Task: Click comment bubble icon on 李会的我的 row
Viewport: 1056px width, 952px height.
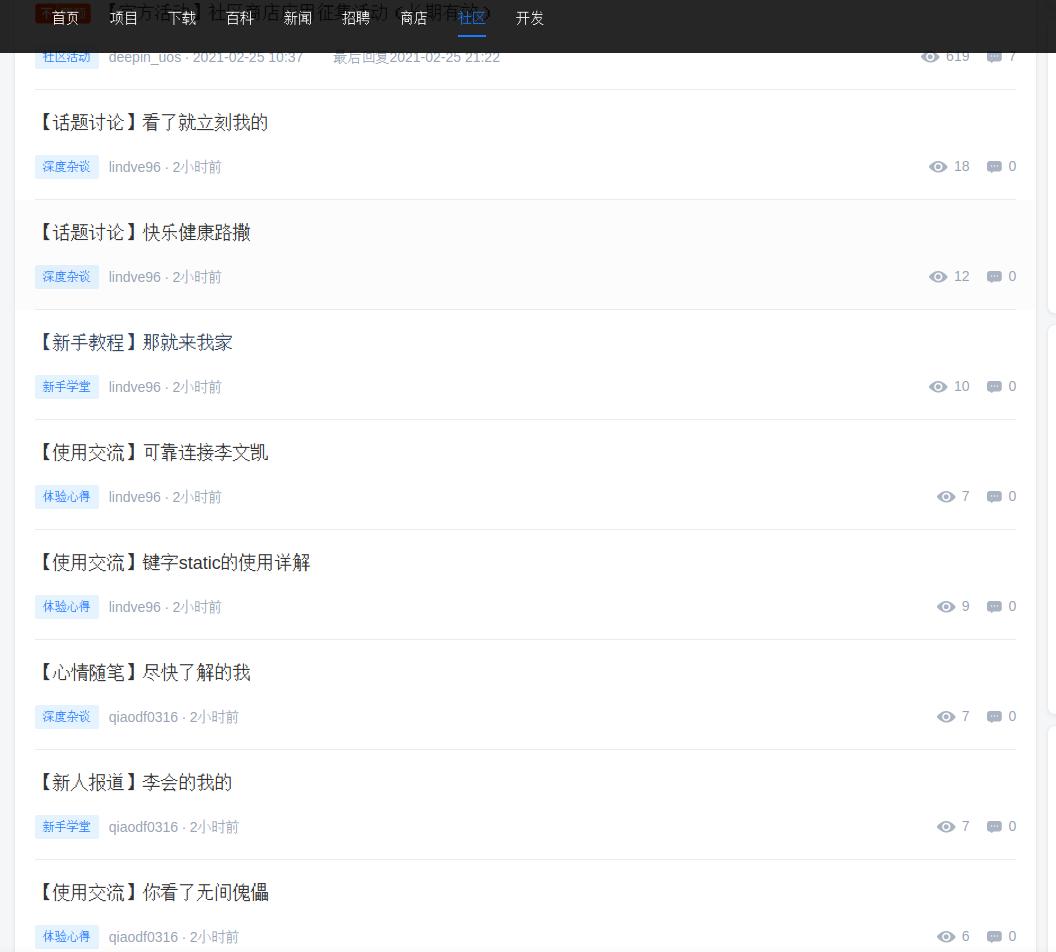Action: pos(994,827)
